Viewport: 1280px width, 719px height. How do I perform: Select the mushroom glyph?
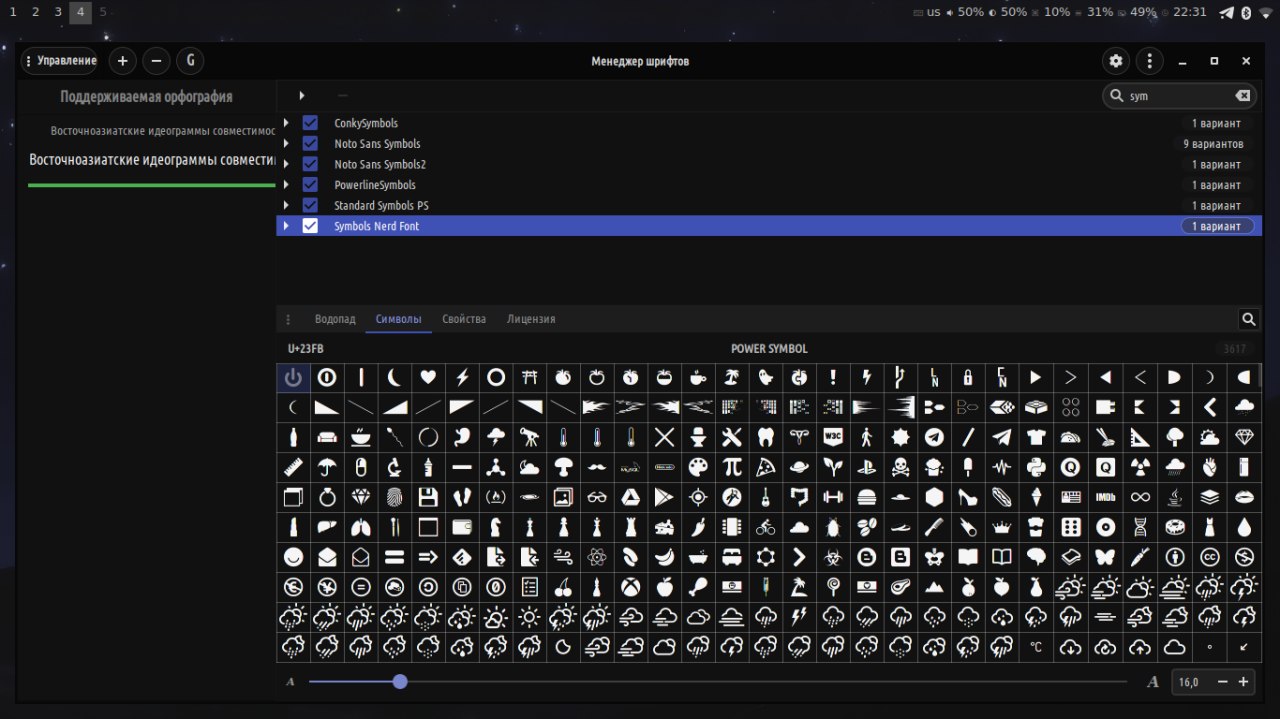[x=563, y=467]
